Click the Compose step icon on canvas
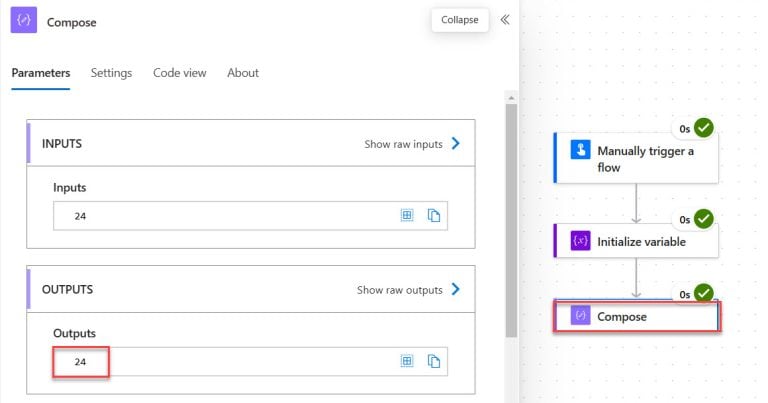This screenshot has height=403, width=768. pos(580,316)
